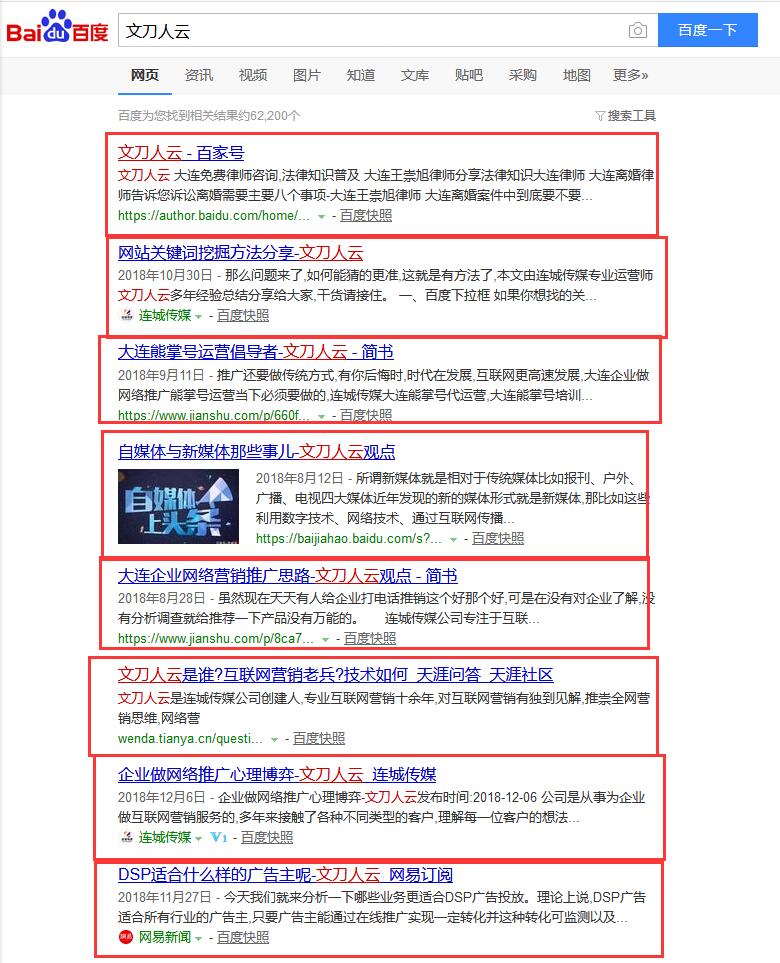Click the V1 verification badge
Image resolution: width=780 pixels, height=963 pixels.
[219, 838]
